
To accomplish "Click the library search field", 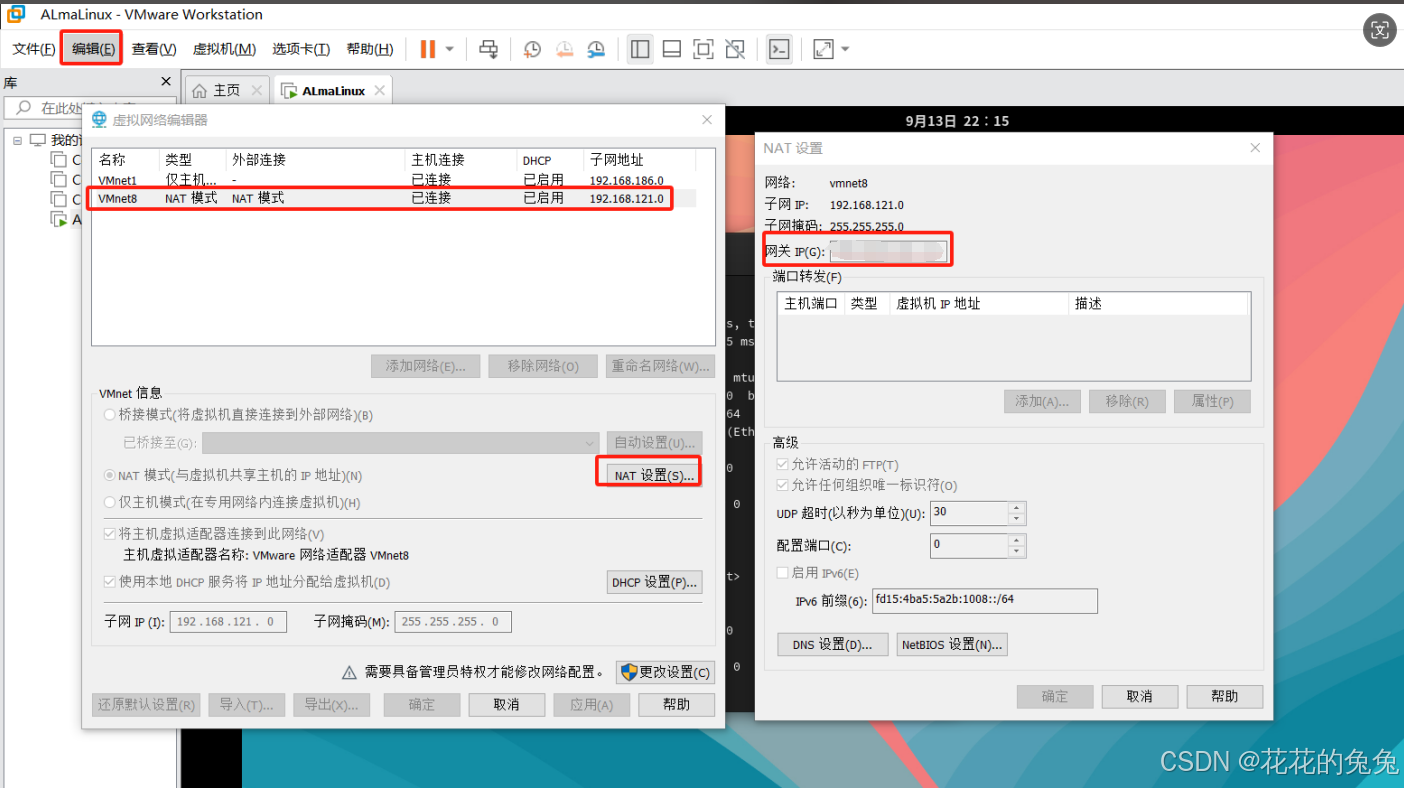I will pos(88,108).
